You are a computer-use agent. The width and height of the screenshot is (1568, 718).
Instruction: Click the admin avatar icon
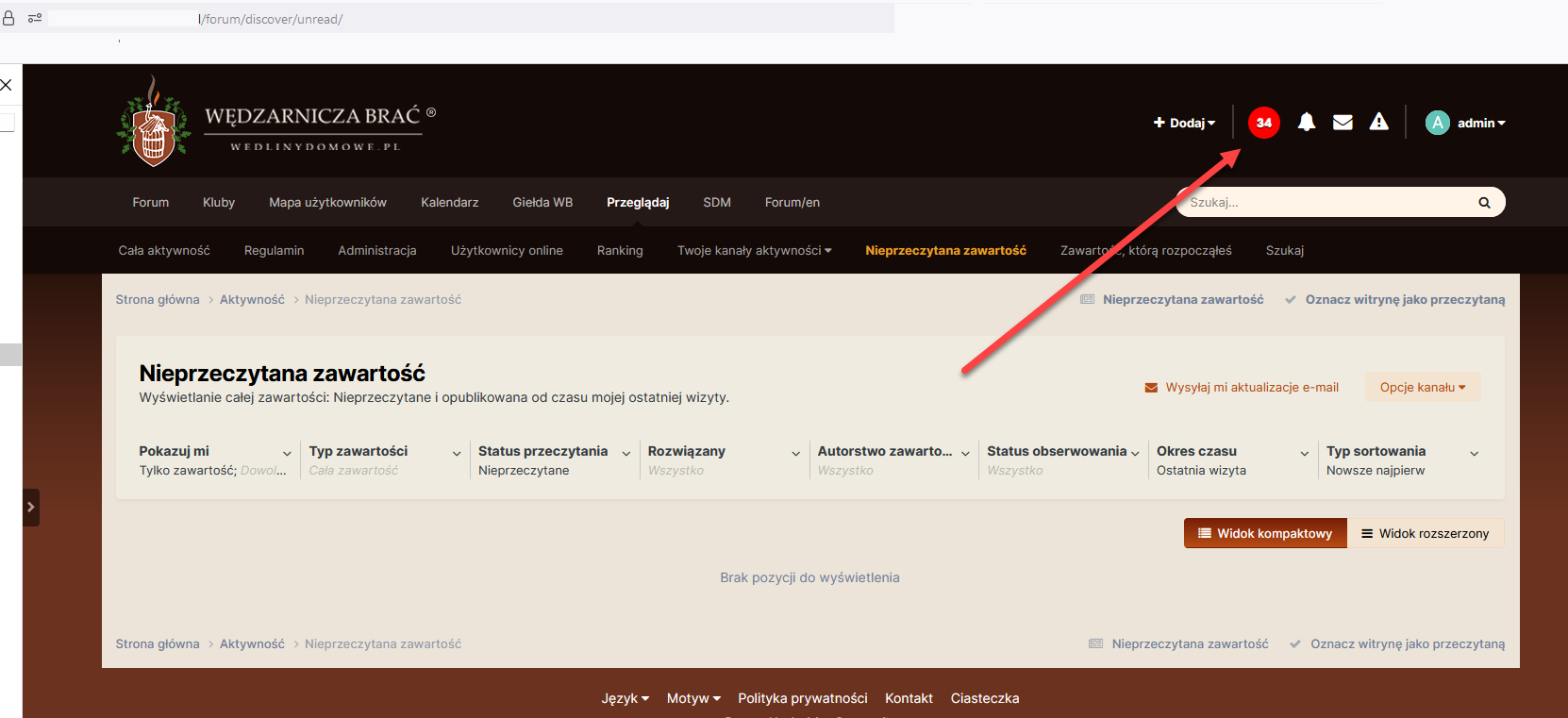(x=1437, y=123)
